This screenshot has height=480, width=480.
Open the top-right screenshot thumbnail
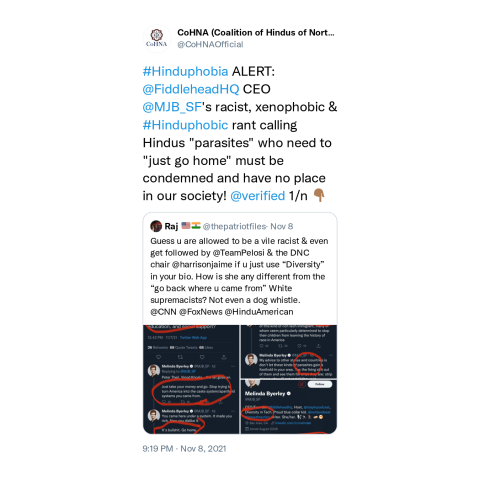pyautogui.click(x=289, y=351)
